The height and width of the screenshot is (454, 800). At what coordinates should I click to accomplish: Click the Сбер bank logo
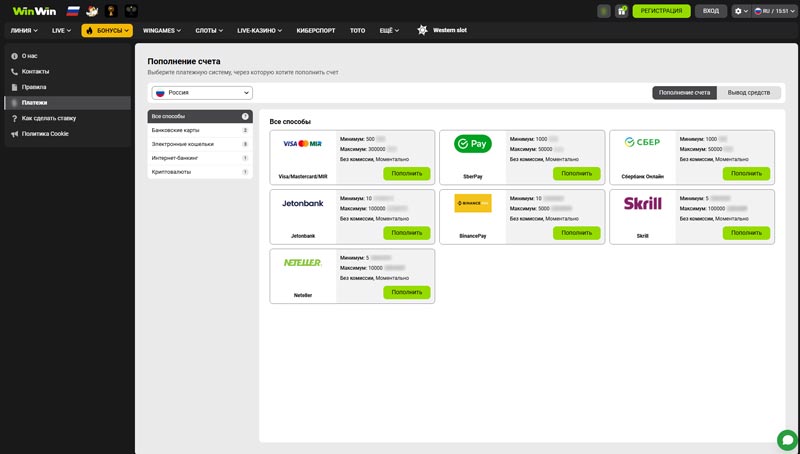[x=642, y=142]
